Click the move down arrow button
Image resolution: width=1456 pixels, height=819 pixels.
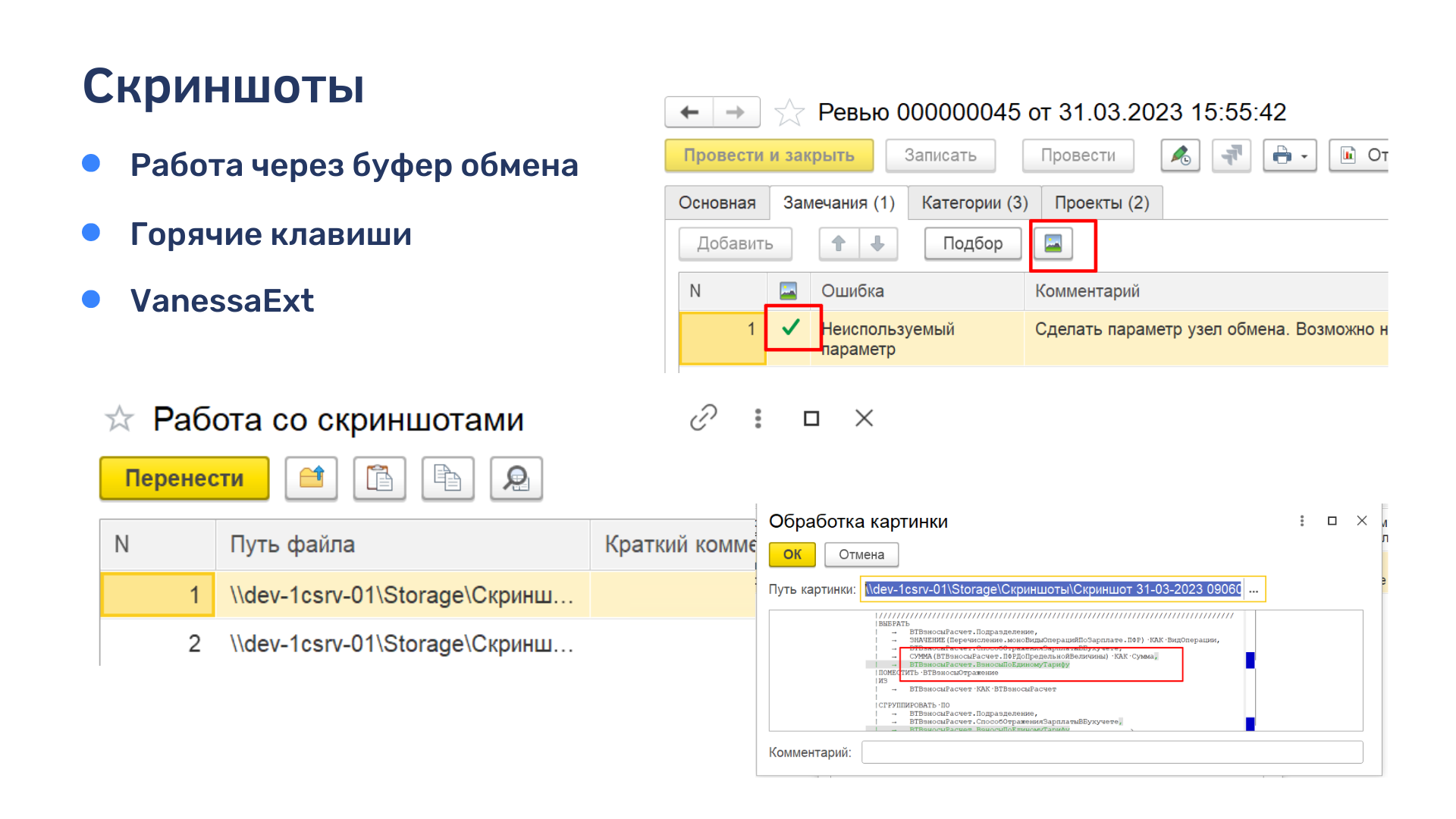877,243
